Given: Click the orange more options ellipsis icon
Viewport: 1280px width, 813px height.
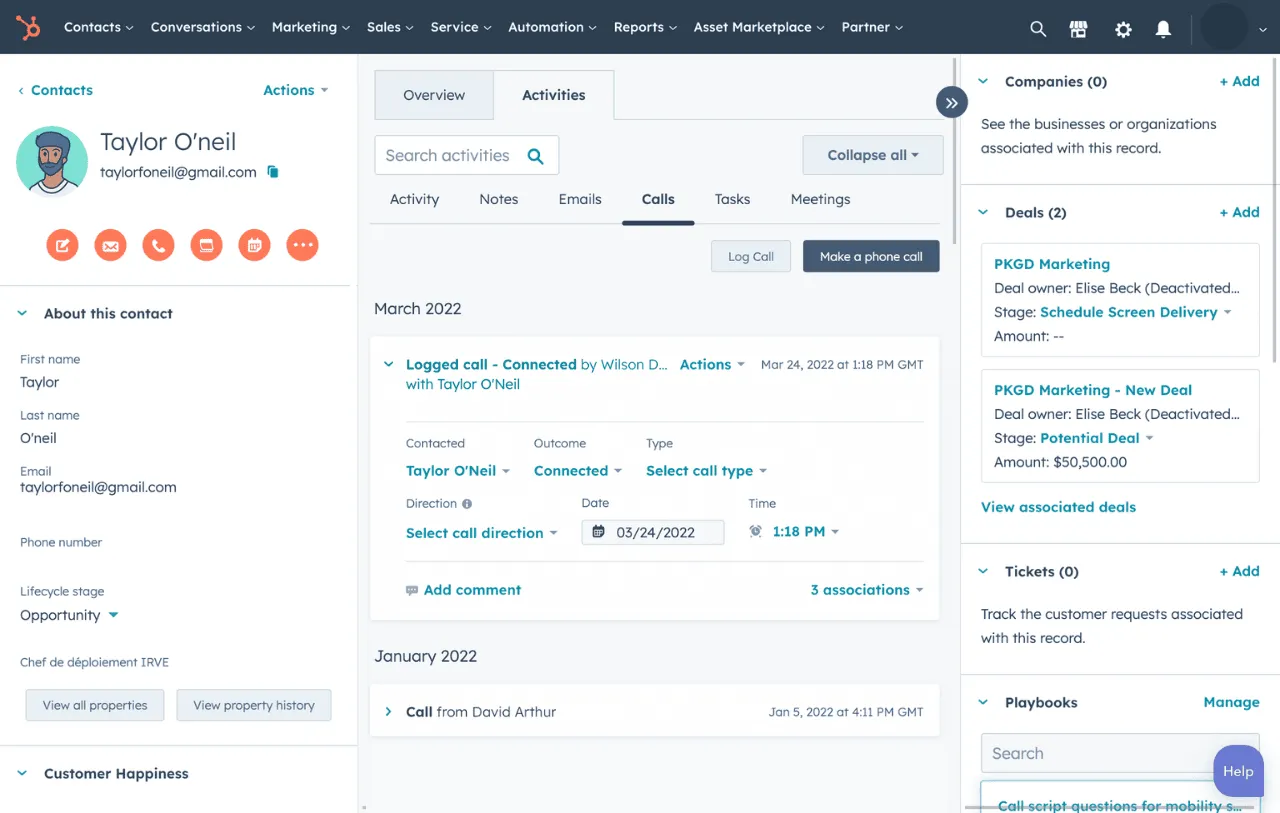Looking at the screenshot, I should click(302, 245).
